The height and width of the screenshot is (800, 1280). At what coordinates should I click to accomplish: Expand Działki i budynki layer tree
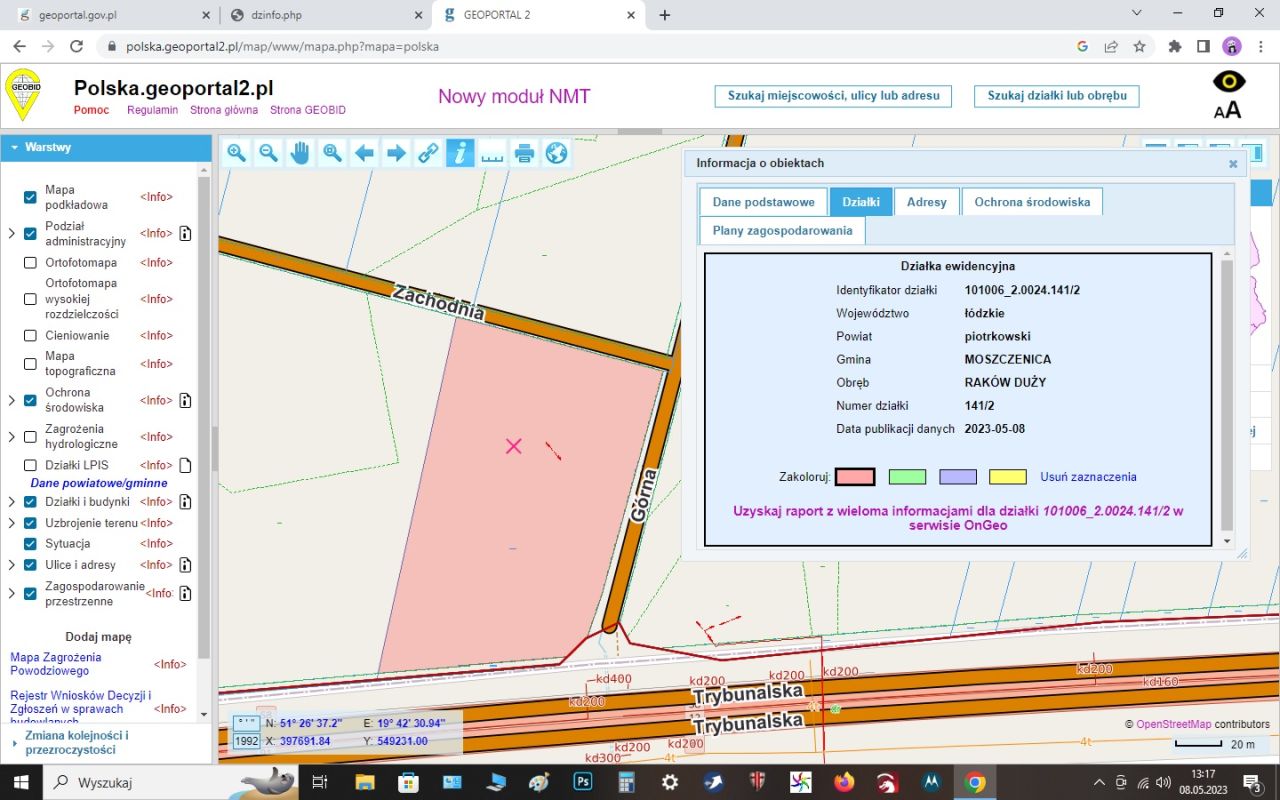pyautogui.click(x=12, y=502)
